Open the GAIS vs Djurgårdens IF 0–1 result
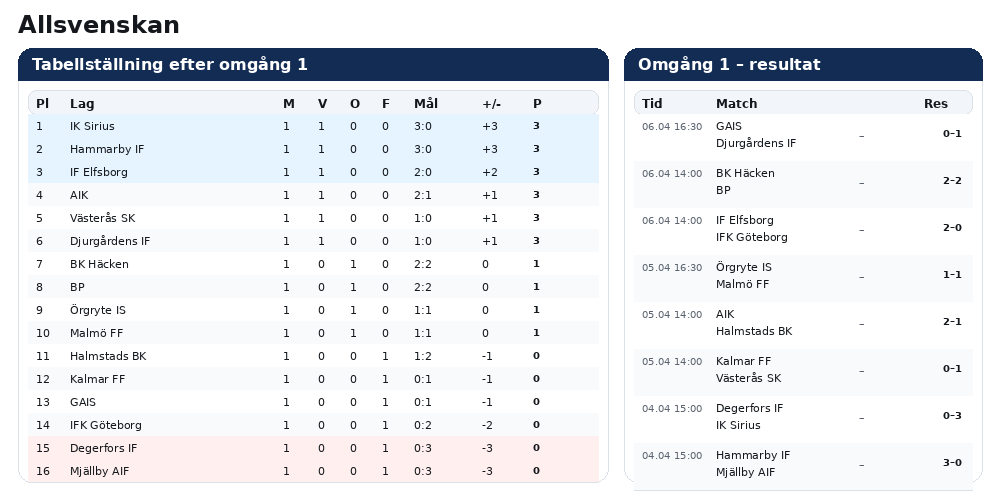Screen dimensions: 1000x500 (951, 134)
